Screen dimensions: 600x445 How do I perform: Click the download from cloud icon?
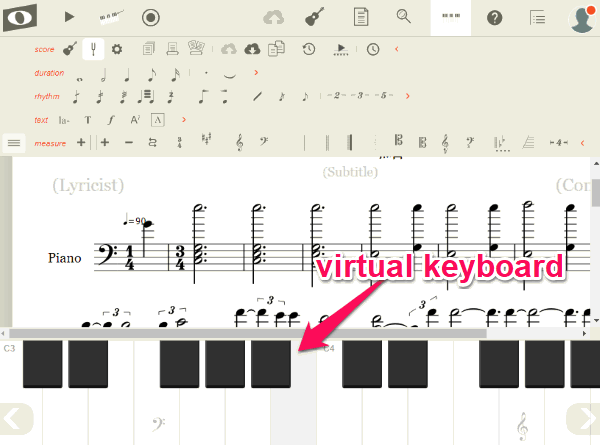pos(252,49)
